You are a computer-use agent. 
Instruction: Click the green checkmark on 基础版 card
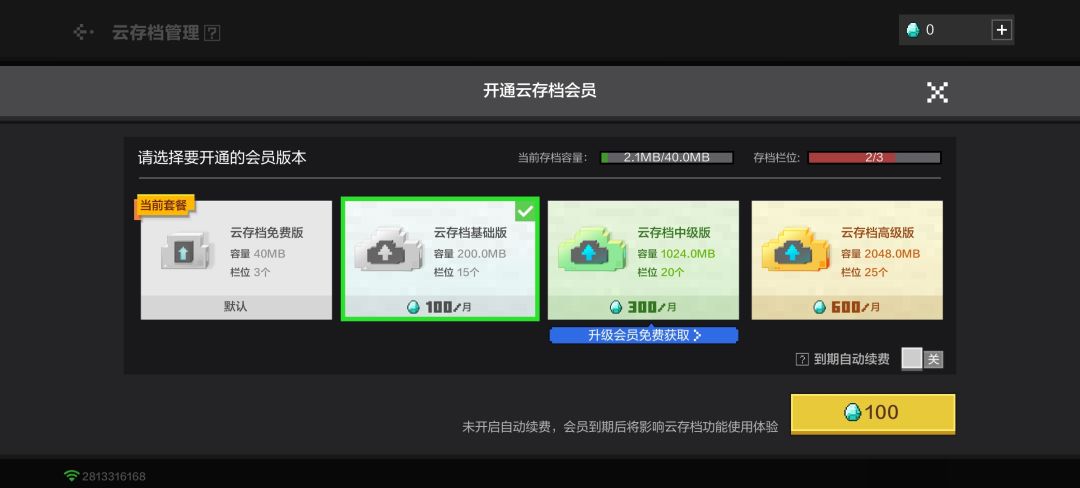(526, 211)
